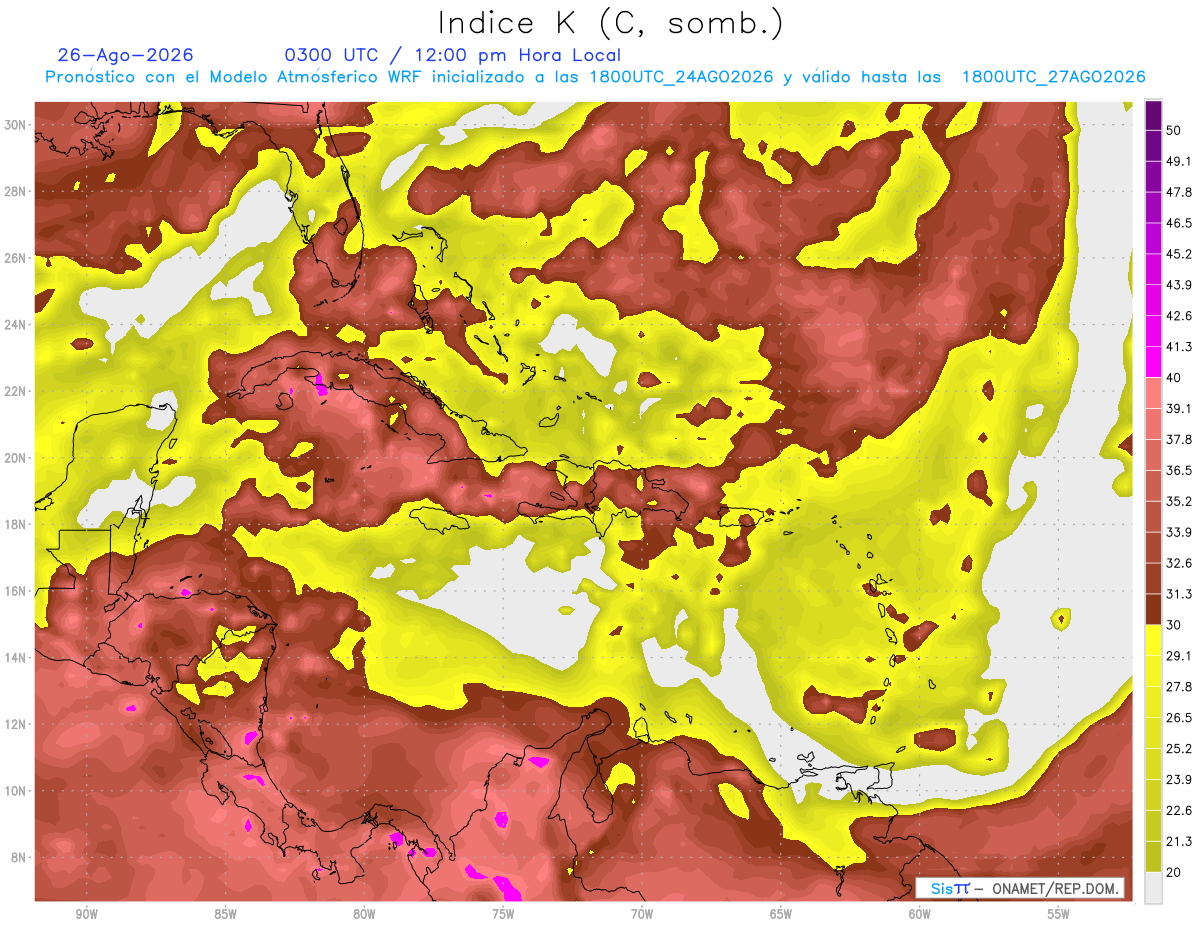This screenshot has height=927, width=1200.
Task: Click the time text "0300 UTC / 12:00 pm Hora Local"
Action: coord(453,55)
